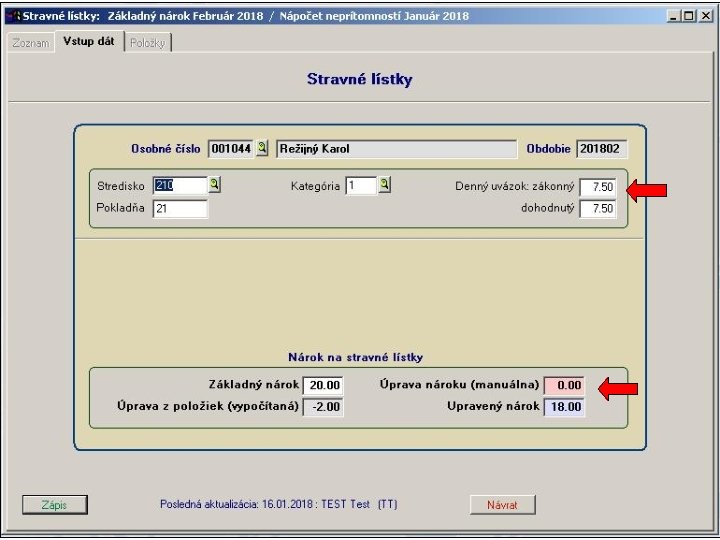Image resolution: width=720 pixels, height=540 pixels.
Task: Click the Stravné lístky heading
Action: click(x=360, y=79)
